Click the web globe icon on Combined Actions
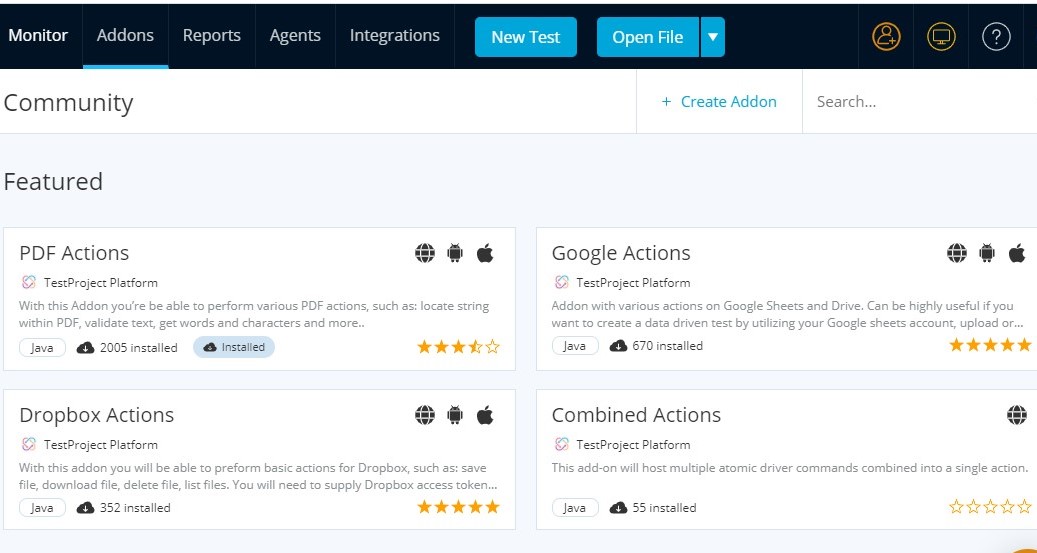Image resolution: width=1037 pixels, height=553 pixels. [x=1017, y=415]
